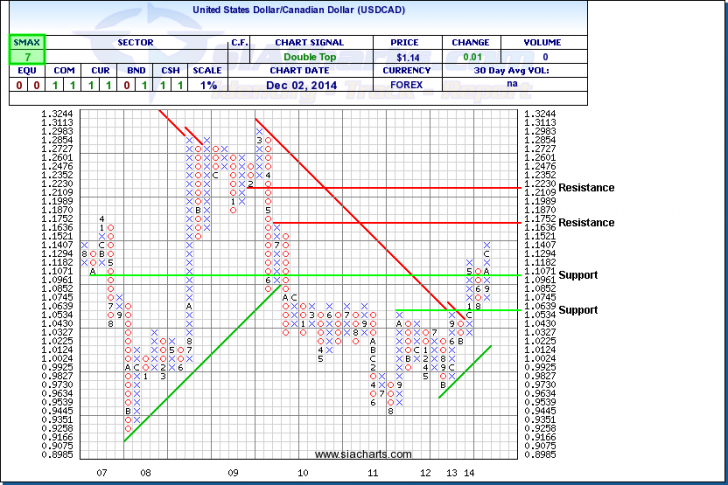This screenshot has height=485, width=728.
Task: Select the Support label at 1.1071
Action: click(x=578, y=274)
